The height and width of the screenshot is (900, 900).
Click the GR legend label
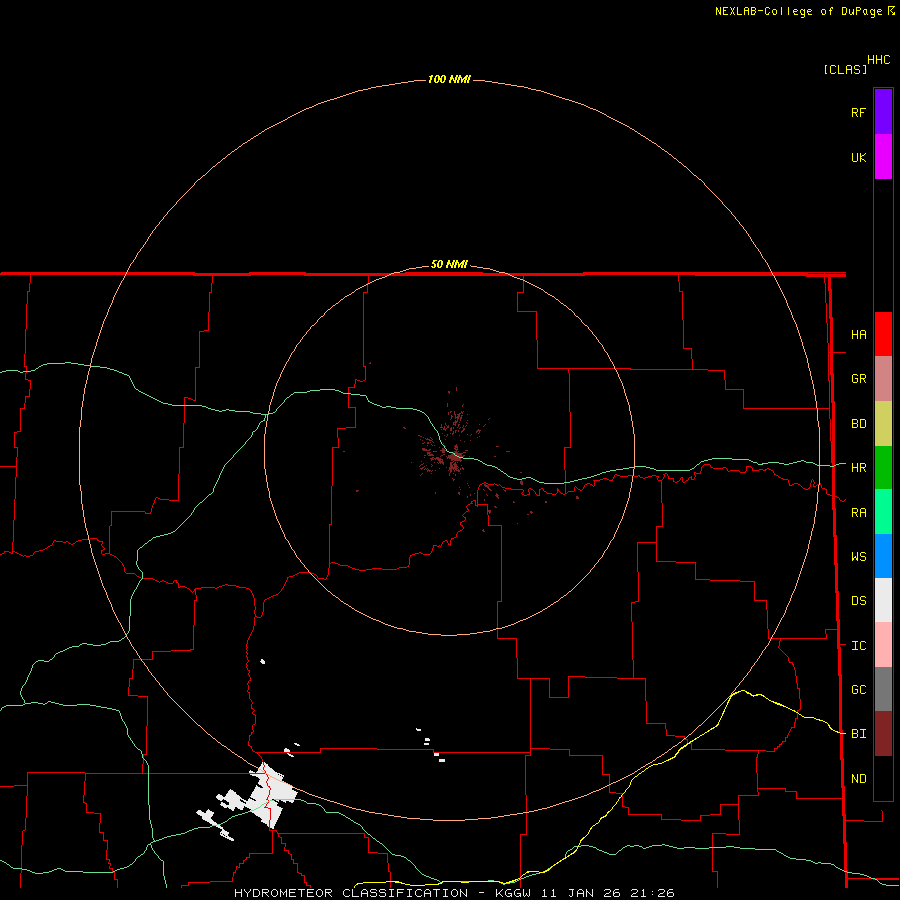click(858, 379)
